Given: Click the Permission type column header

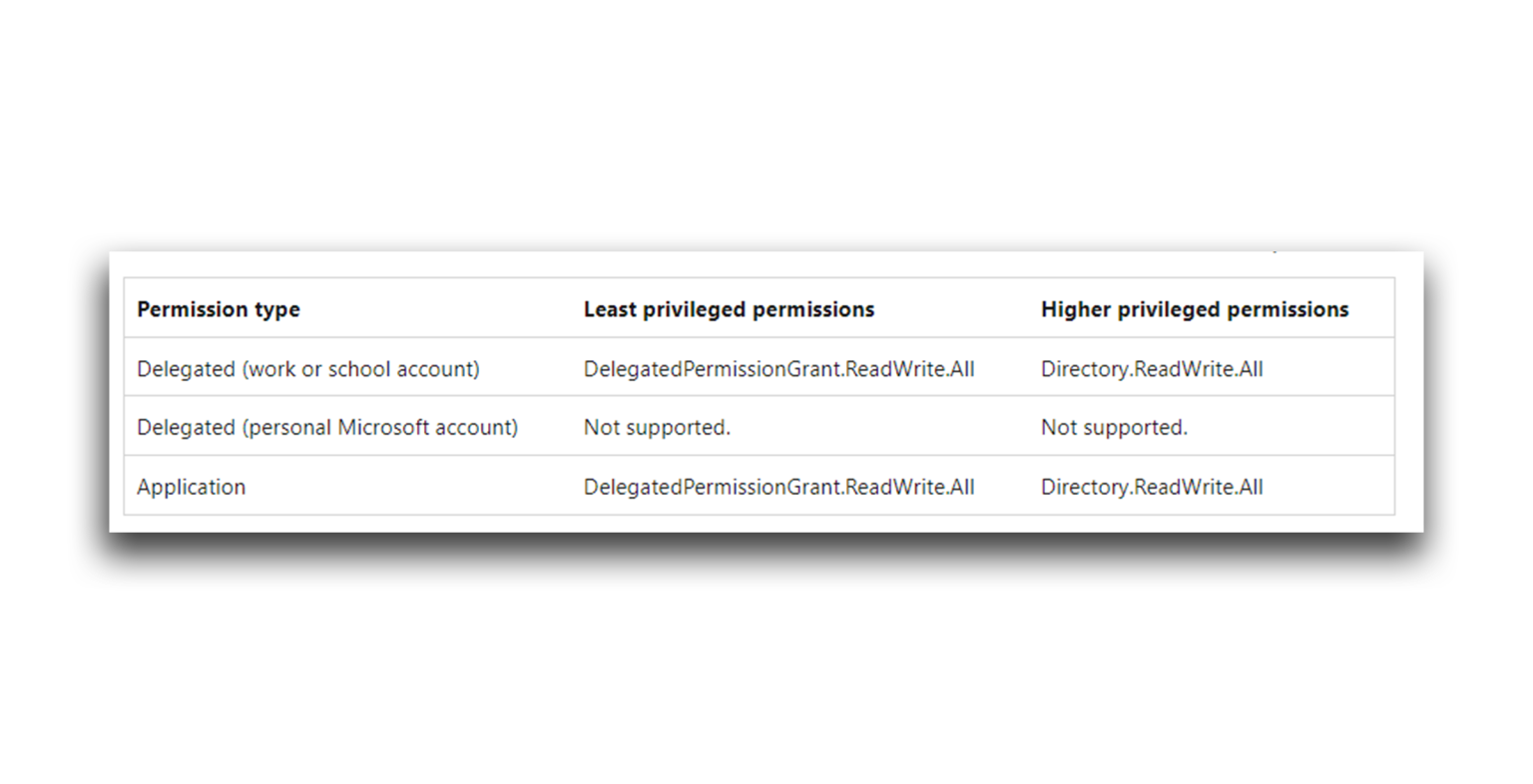Looking at the screenshot, I should [219, 309].
